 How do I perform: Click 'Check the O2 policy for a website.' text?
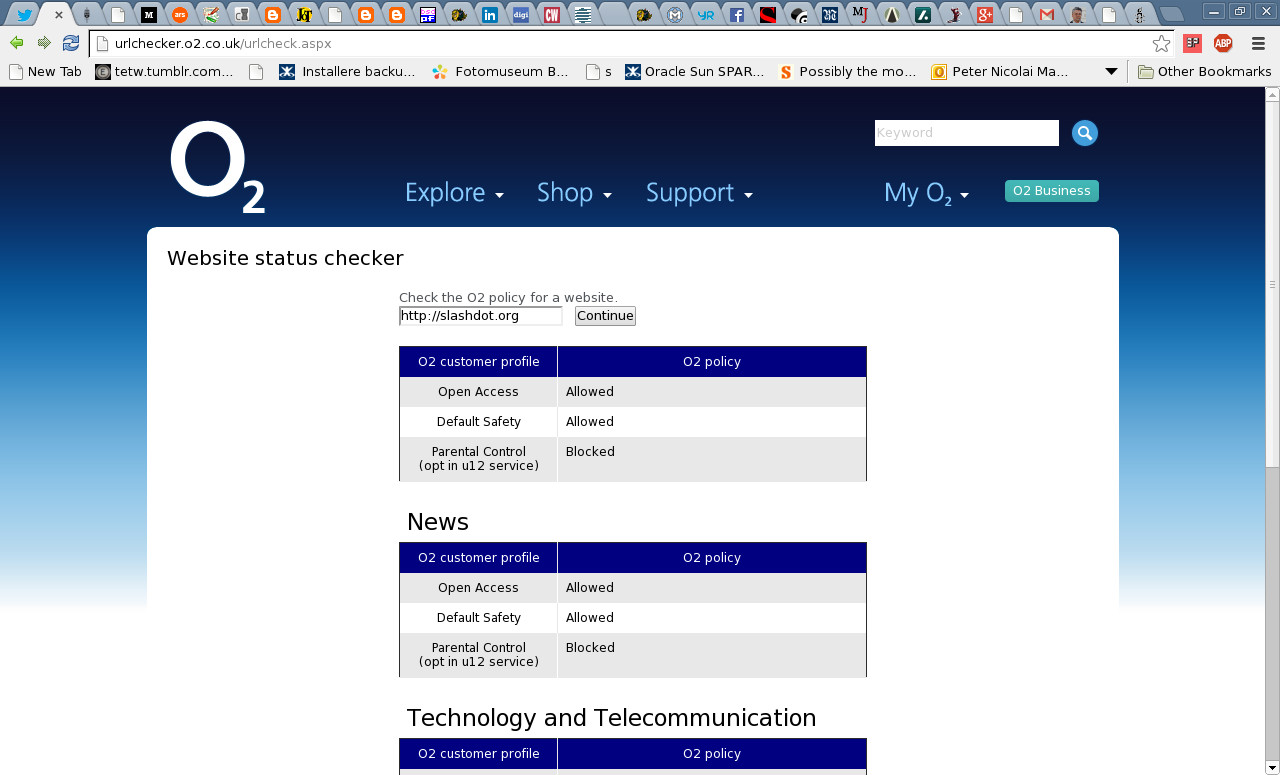click(x=508, y=297)
